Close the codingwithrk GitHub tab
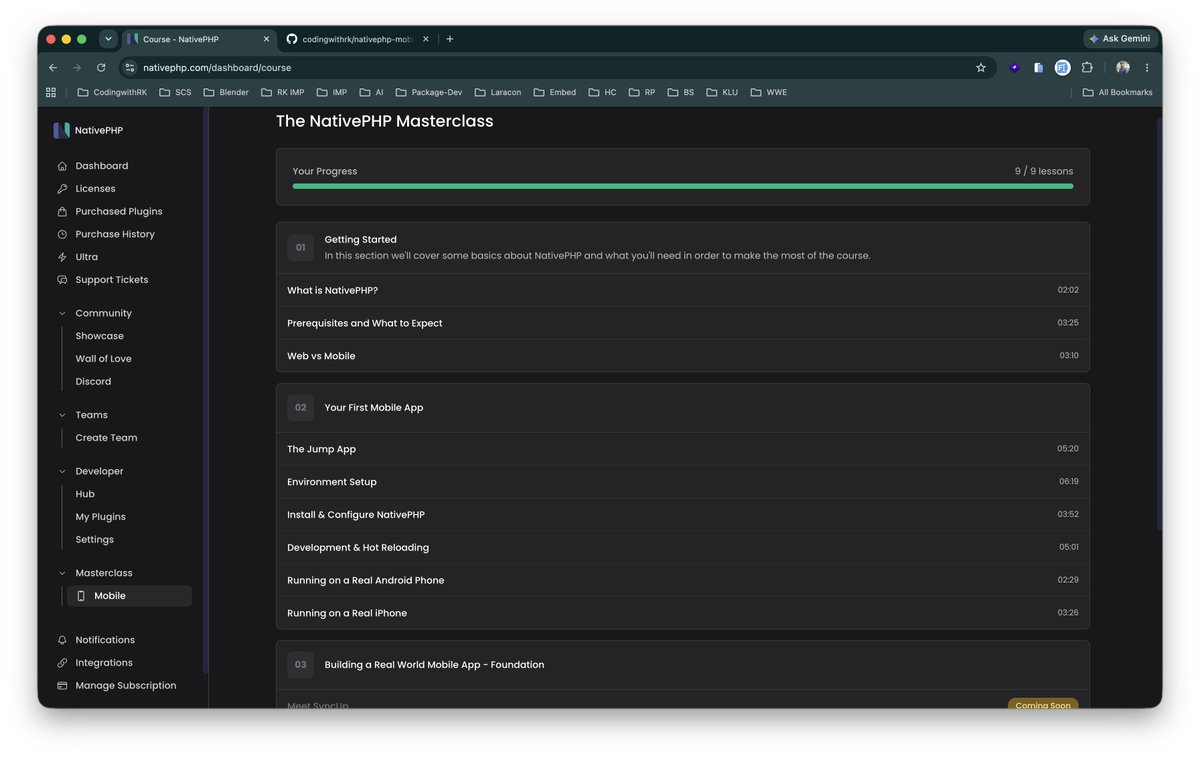The height and width of the screenshot is (758, 1200). (x=426, y=39)
